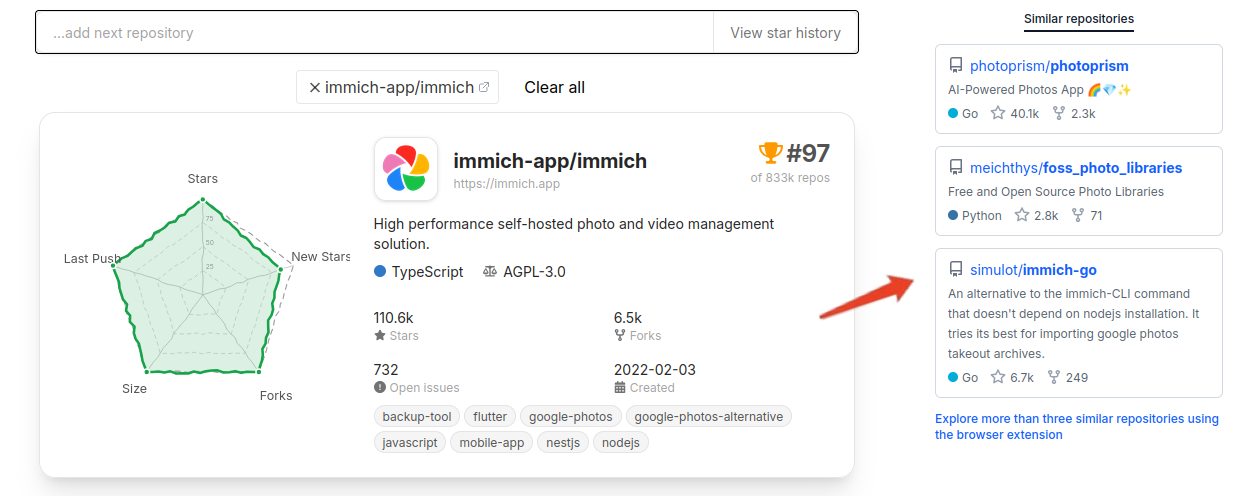Click the 'of 833k repos' text
The height and width of the screenshot is (496, 1257).
(790, 178)
